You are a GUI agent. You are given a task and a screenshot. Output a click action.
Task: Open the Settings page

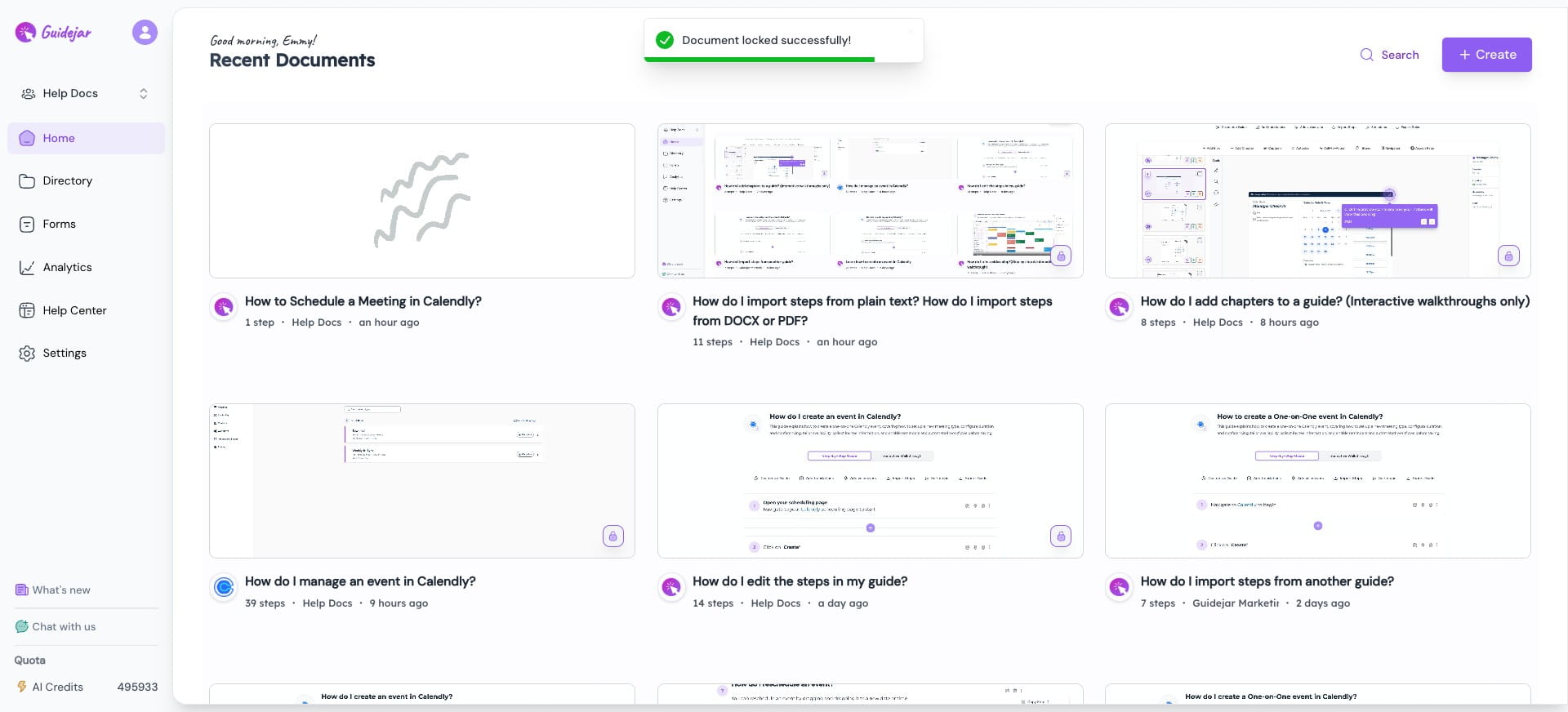click(x=86, y=353)
